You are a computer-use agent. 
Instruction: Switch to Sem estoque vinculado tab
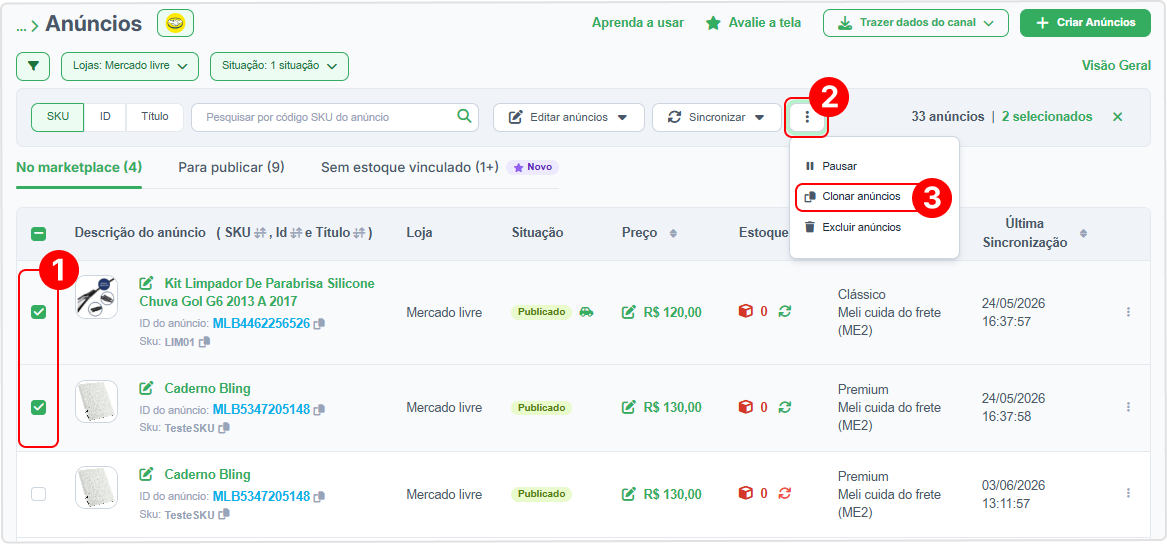pos(410,167)
